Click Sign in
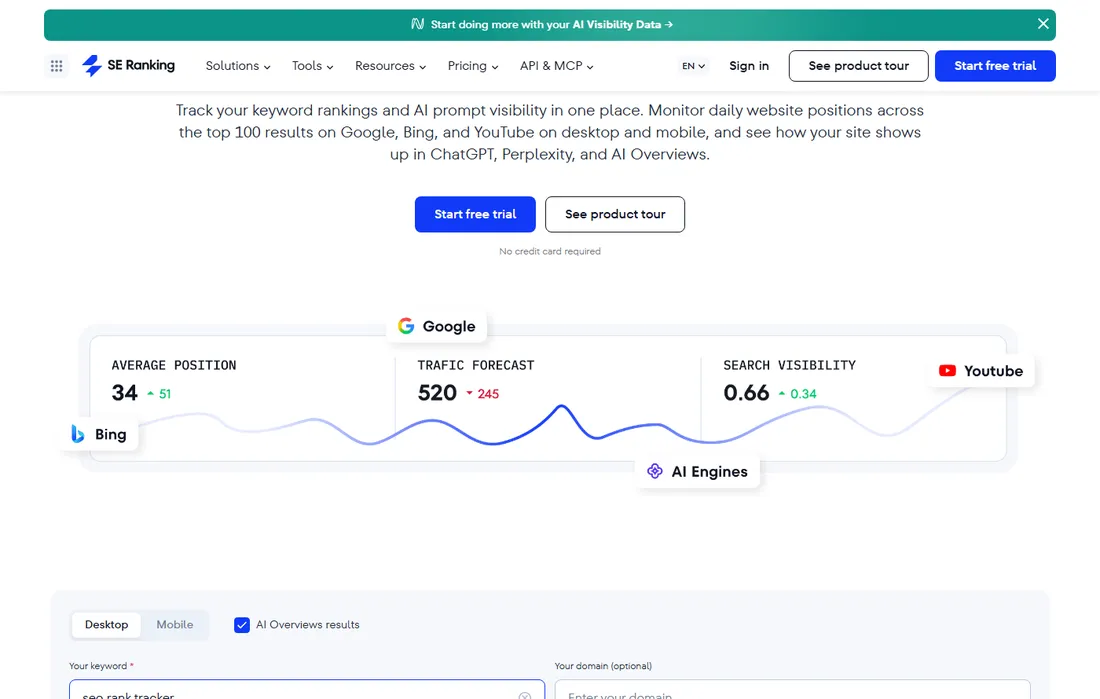The image size is (1100, 699). (x=749, y=66)
